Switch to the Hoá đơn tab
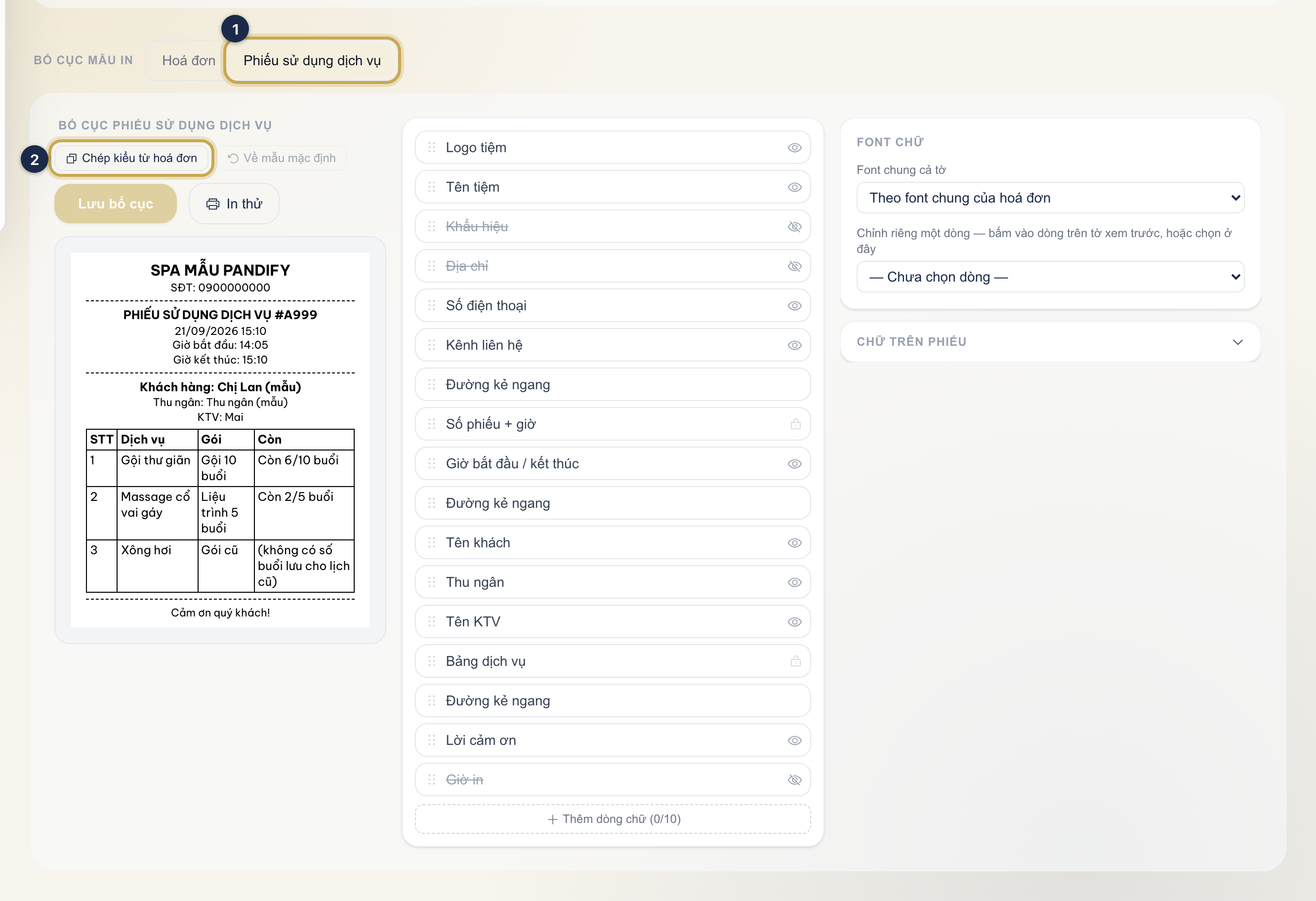 tap(189, 61)
